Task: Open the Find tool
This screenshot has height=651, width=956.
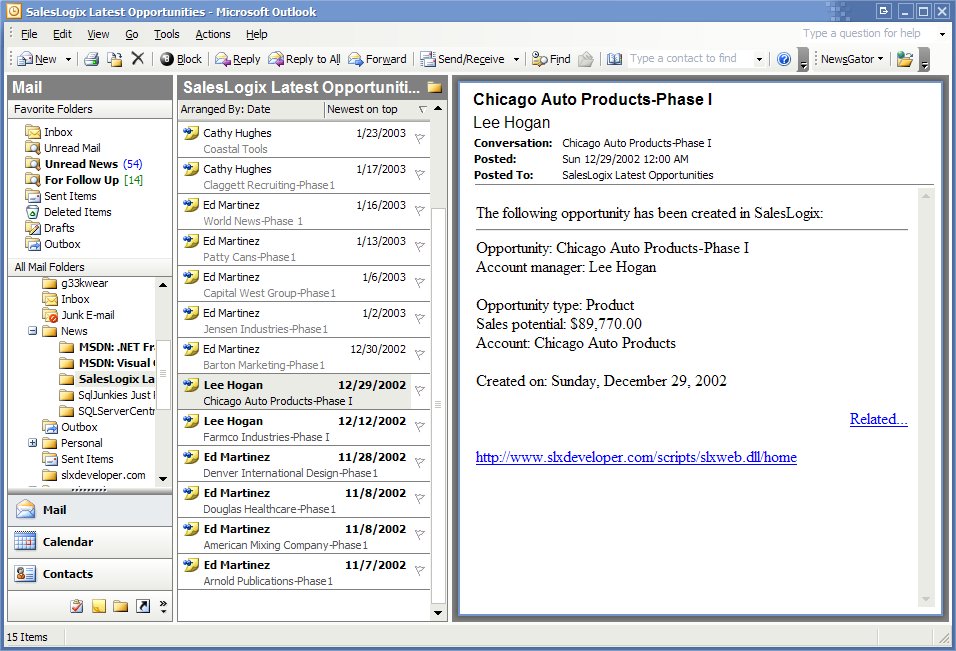Action: coord(551,59)
